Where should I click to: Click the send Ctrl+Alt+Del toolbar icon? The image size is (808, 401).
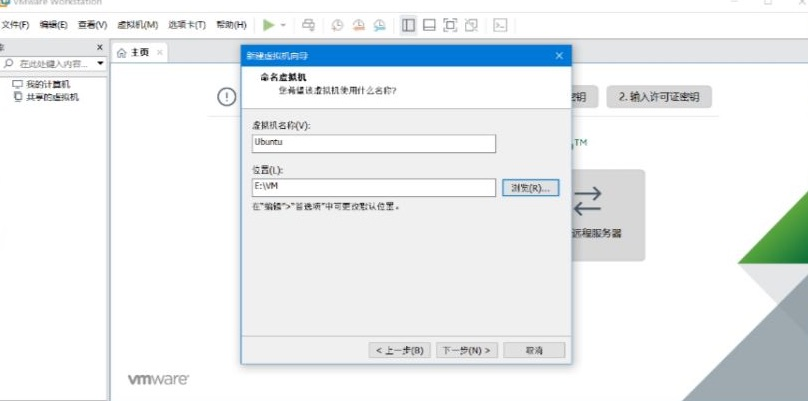pyautogui.click(x=308, y=25)
